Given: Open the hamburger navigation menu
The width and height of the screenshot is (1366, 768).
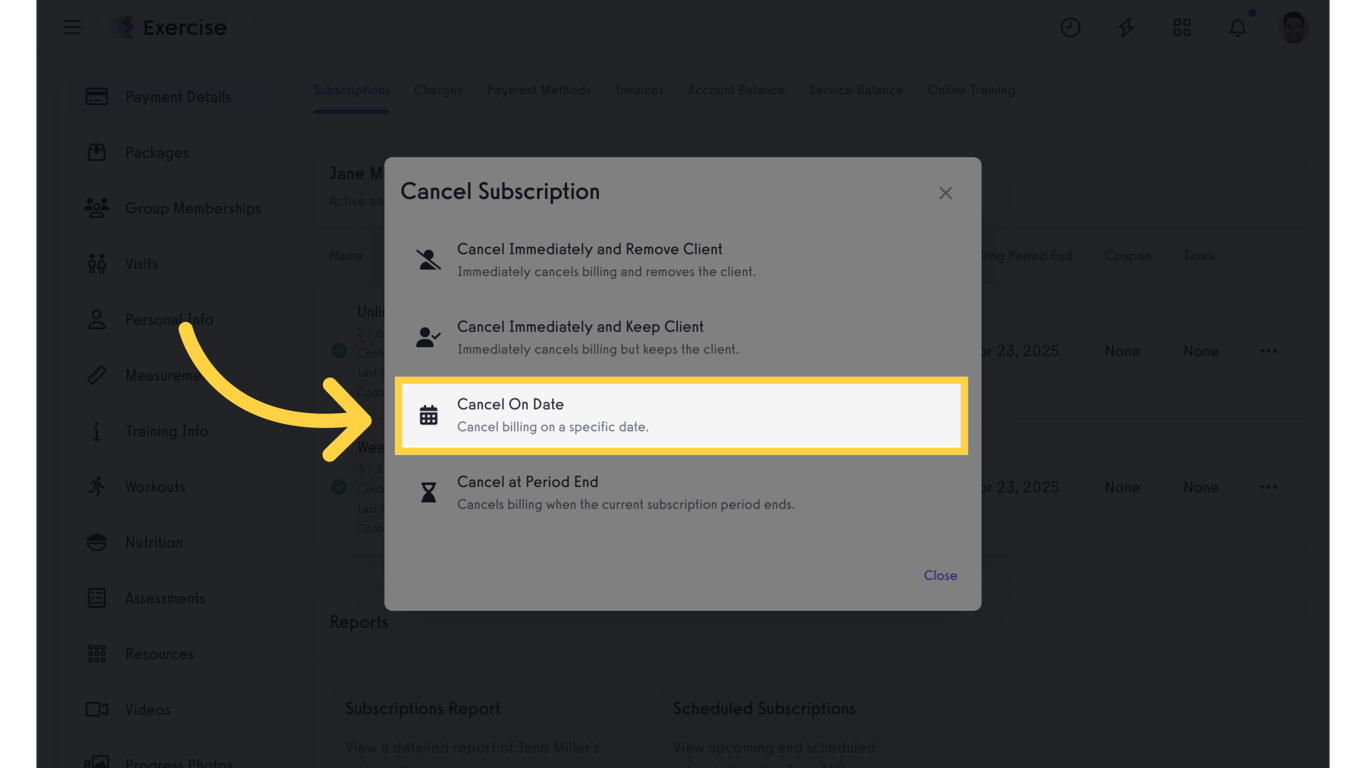Looking at the screenshot, I should click(73, 28).
